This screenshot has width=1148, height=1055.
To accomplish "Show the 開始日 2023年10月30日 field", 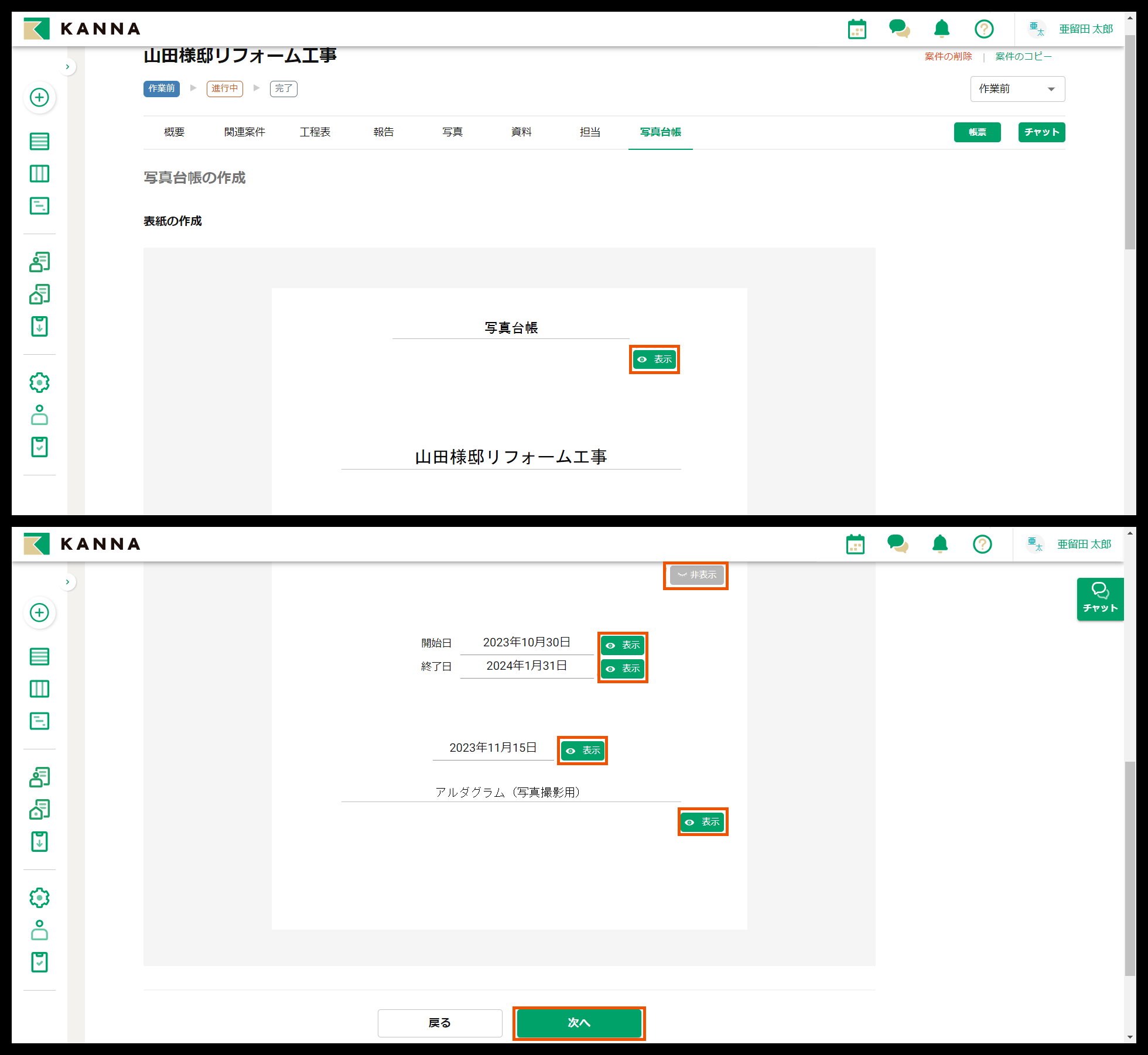I will click(622, 645).
